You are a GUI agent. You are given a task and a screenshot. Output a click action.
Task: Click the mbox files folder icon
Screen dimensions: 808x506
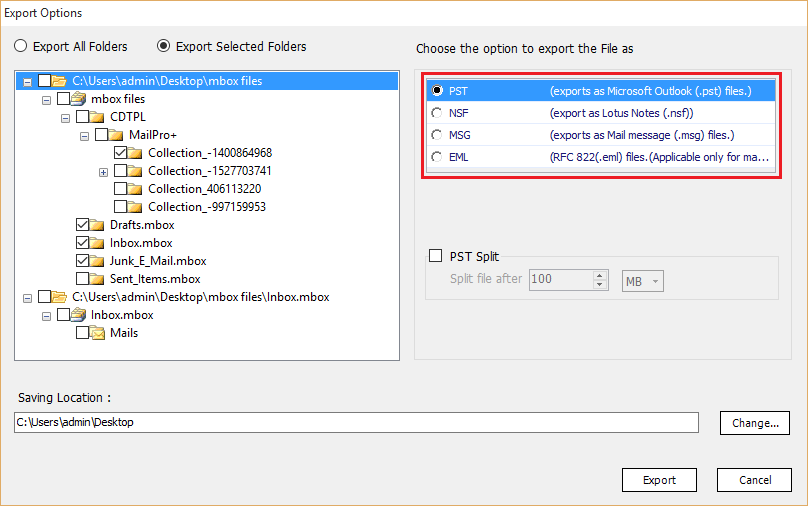pyautogui.click(x=79, y=99)
